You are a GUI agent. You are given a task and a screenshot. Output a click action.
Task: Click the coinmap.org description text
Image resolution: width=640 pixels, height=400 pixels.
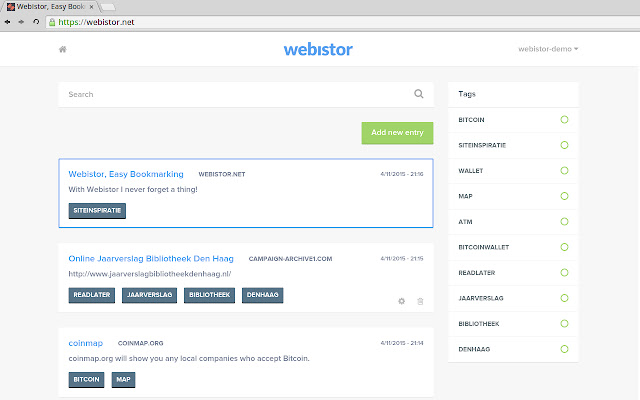click(x=189, y=358)
